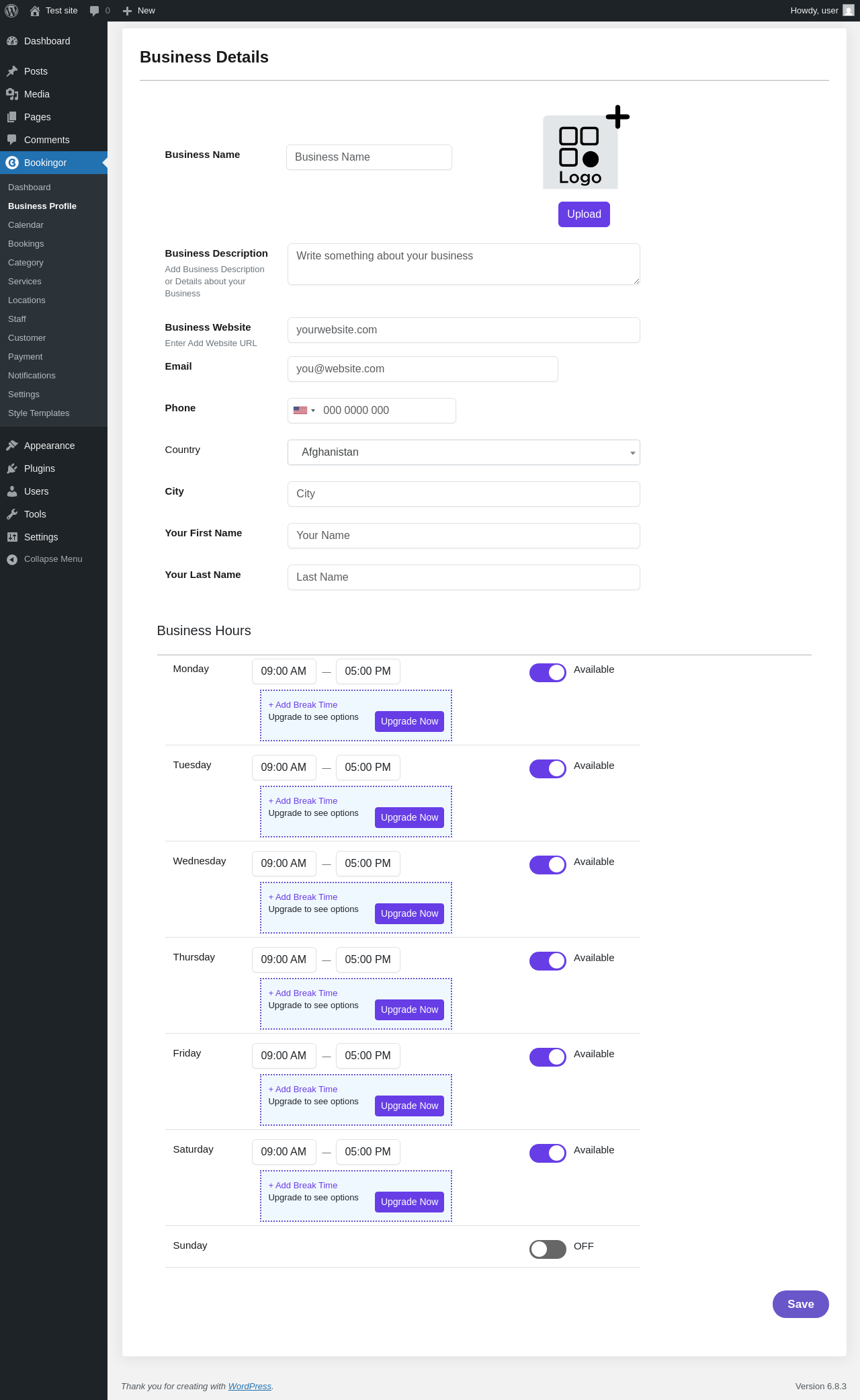Click the Upload logo button
860x1400 pixels.
584,214
